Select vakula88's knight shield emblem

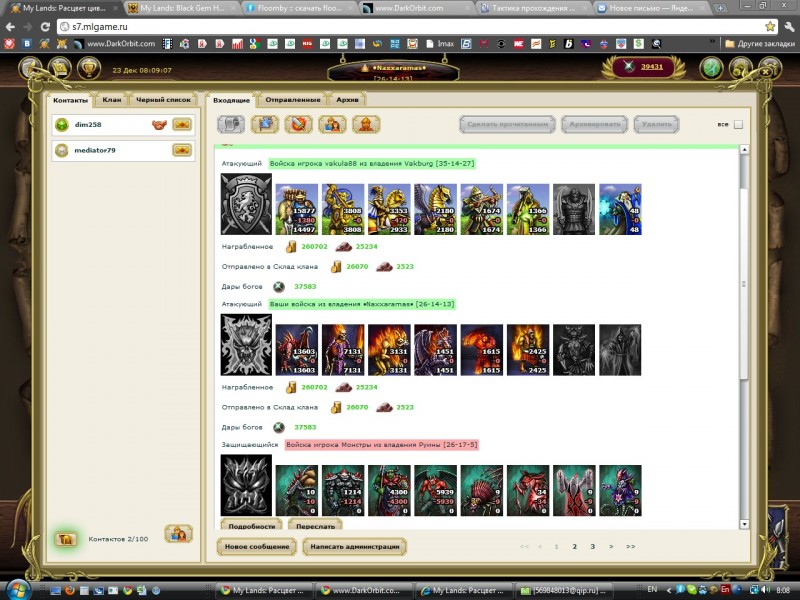pos(246,204)
